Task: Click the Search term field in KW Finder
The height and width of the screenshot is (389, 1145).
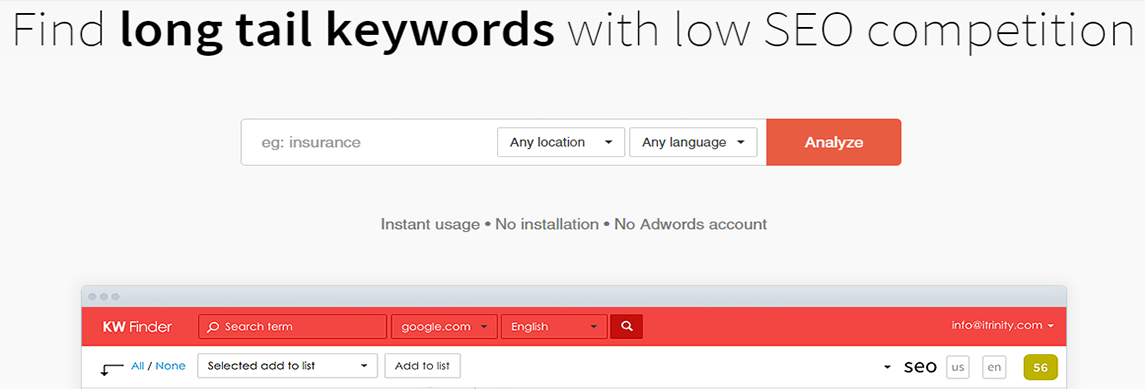Action: click(x=292, y=327)
